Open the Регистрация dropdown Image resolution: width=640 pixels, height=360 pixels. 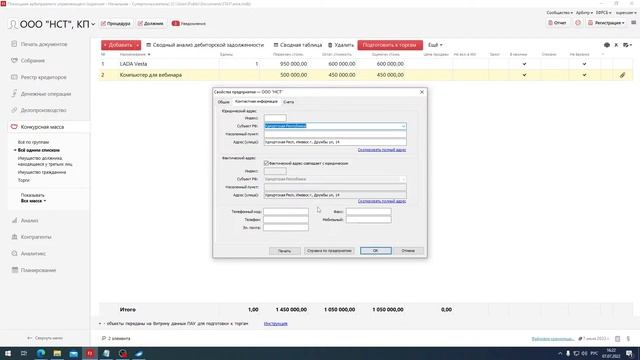(x=606, y=23)
